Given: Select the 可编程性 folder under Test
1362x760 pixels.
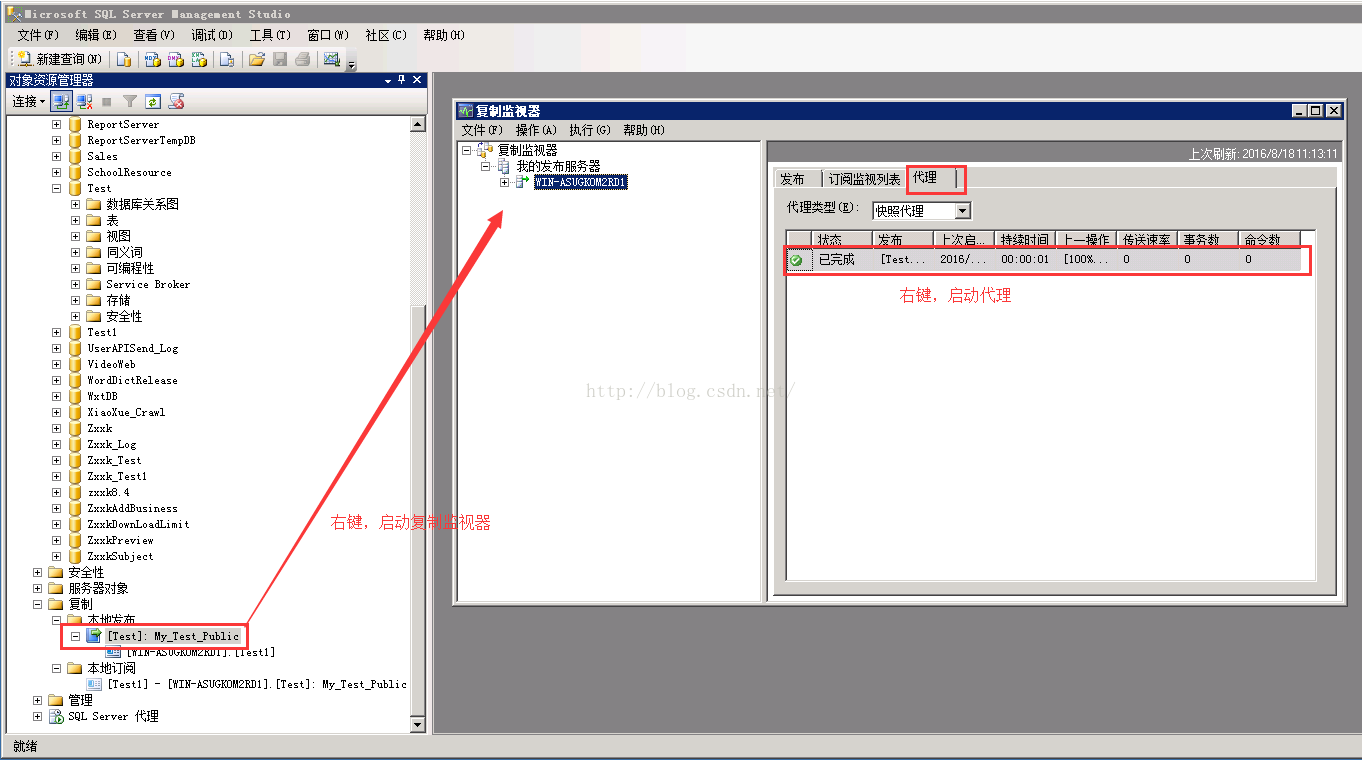Looking at the screenshot, I should tap(130, 268).
